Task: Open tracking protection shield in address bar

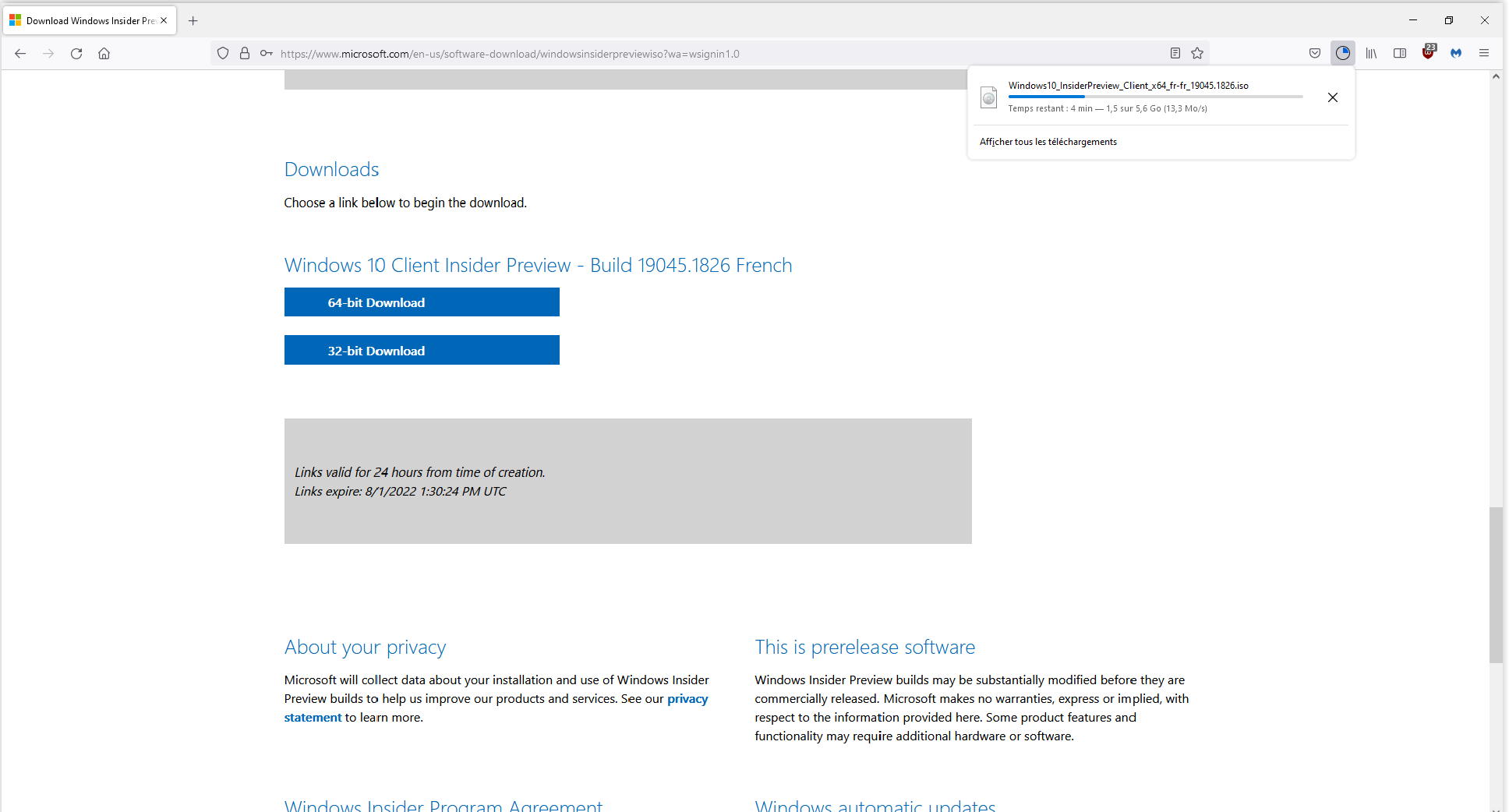Action: coord(223,54)
